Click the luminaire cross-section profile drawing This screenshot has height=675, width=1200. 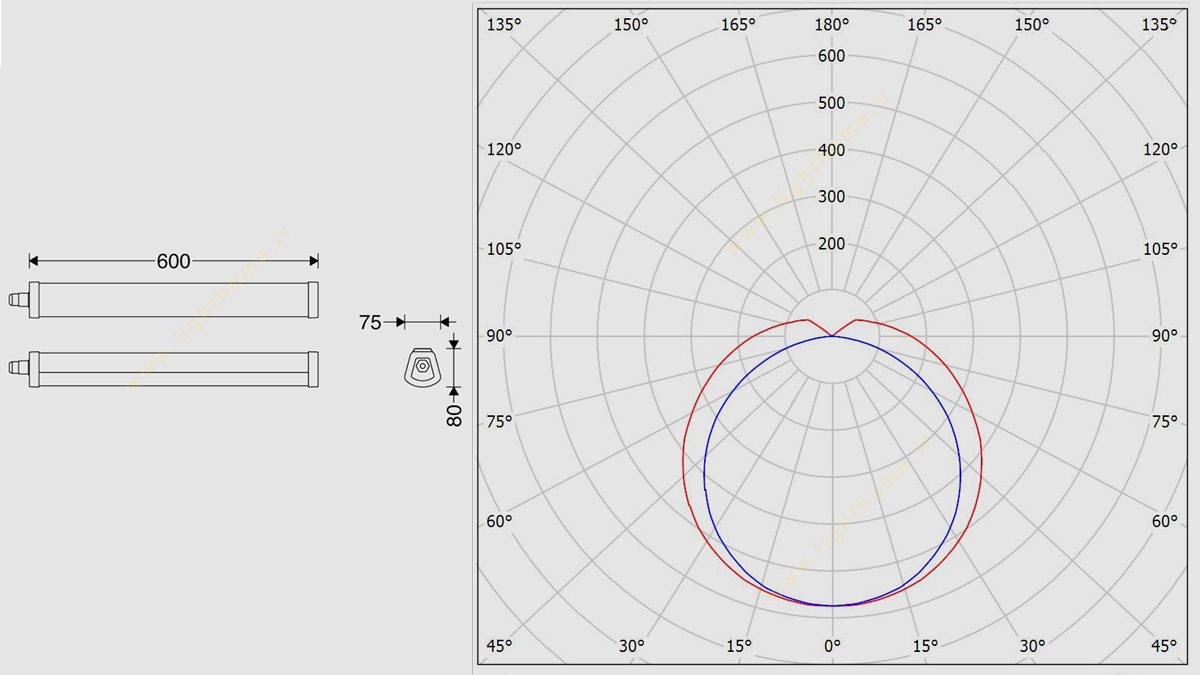pyautogui.click(x=422, y=367)
